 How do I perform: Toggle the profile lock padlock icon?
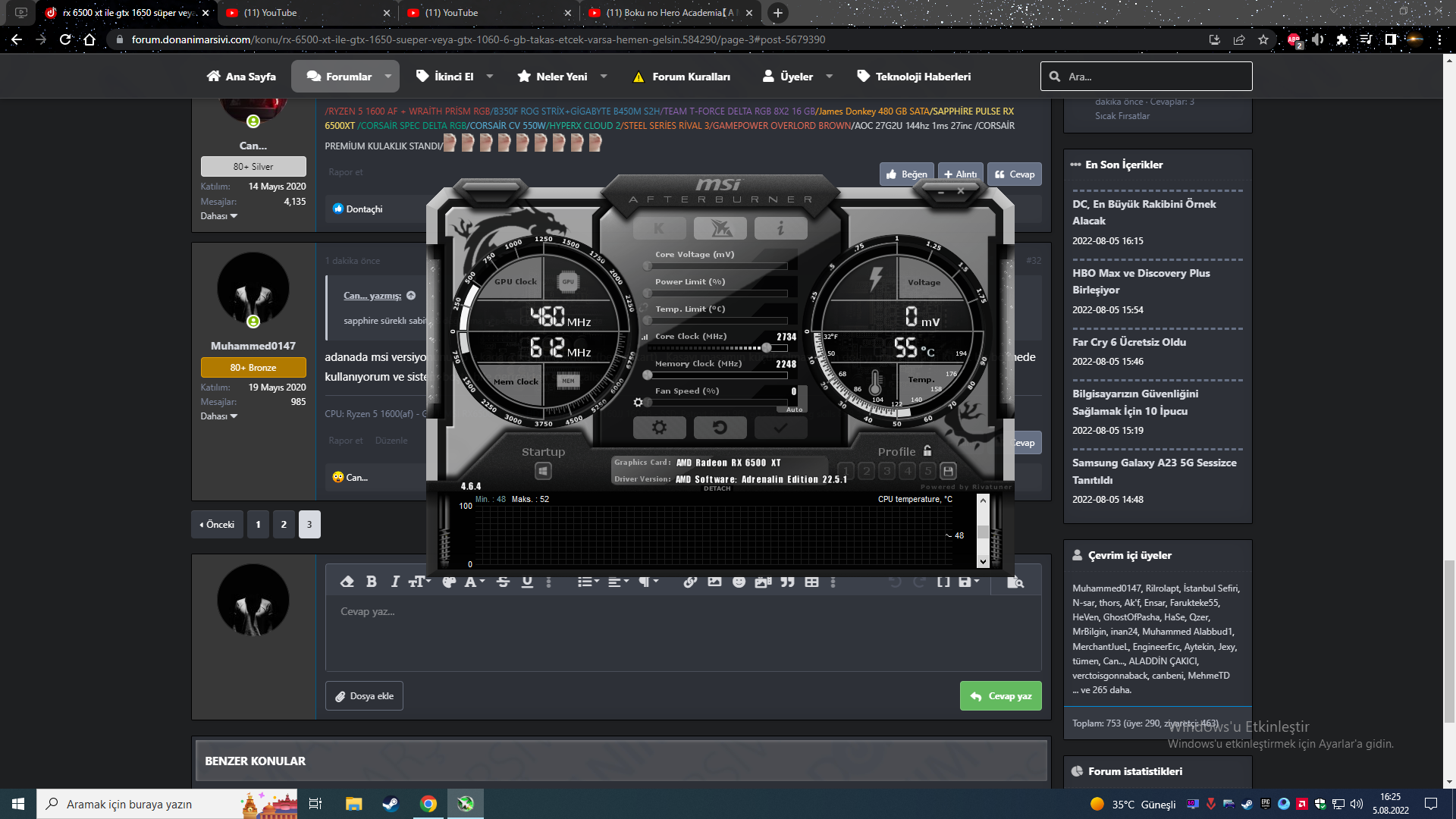(927, 451)
